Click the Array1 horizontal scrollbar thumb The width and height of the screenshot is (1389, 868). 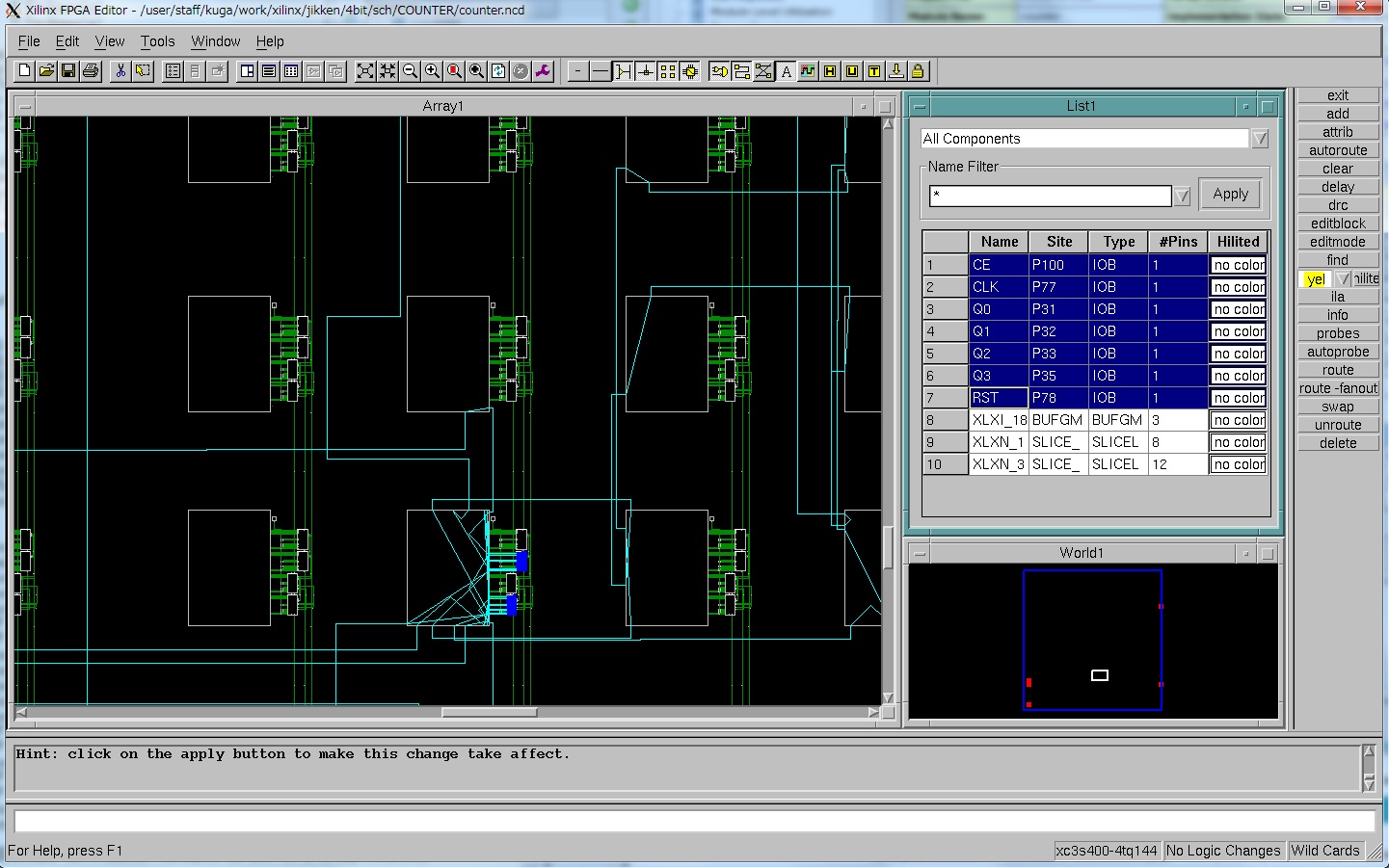click(489, 713)
